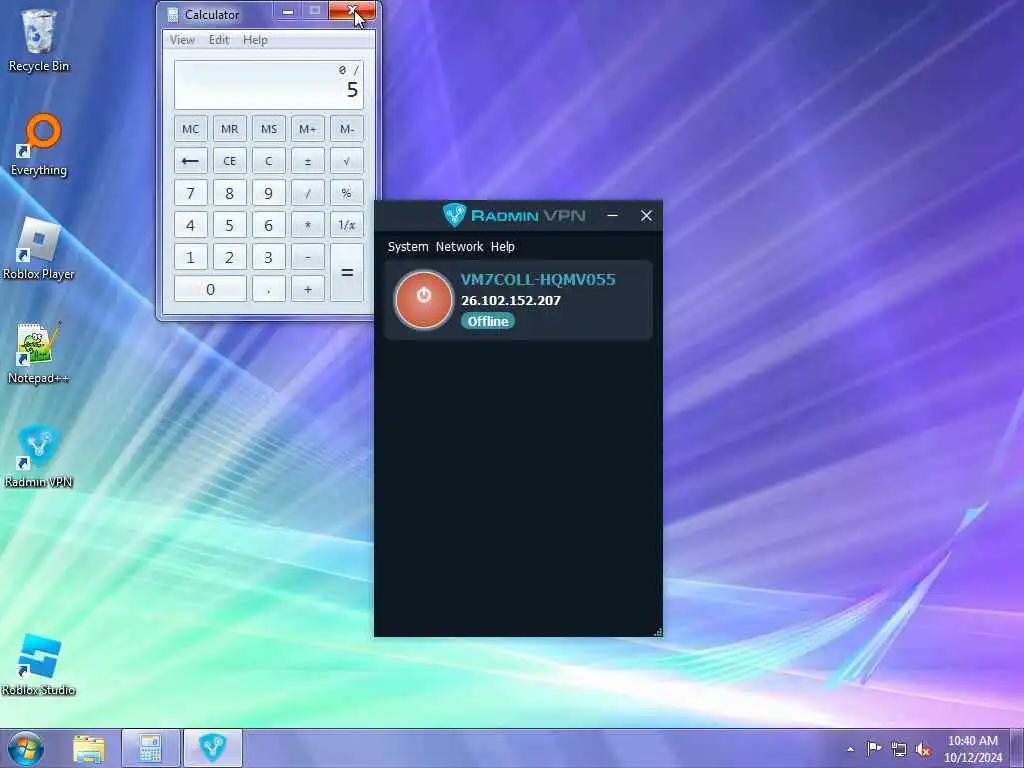Click the 9 key in Calculator

[268, 193]
